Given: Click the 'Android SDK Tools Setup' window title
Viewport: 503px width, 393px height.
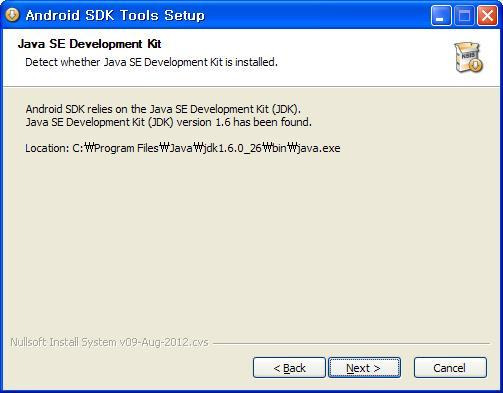Looking at the screenshot, I should [115, 15].
